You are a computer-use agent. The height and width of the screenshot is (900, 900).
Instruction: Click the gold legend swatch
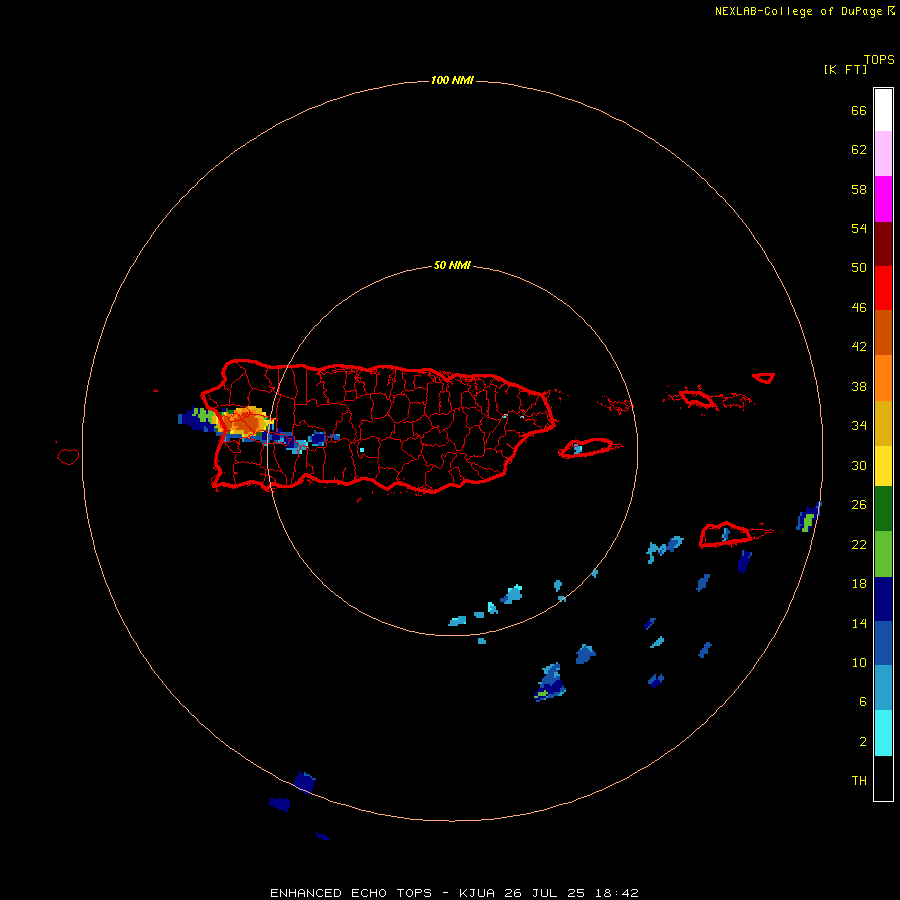(x=883, y=423)
